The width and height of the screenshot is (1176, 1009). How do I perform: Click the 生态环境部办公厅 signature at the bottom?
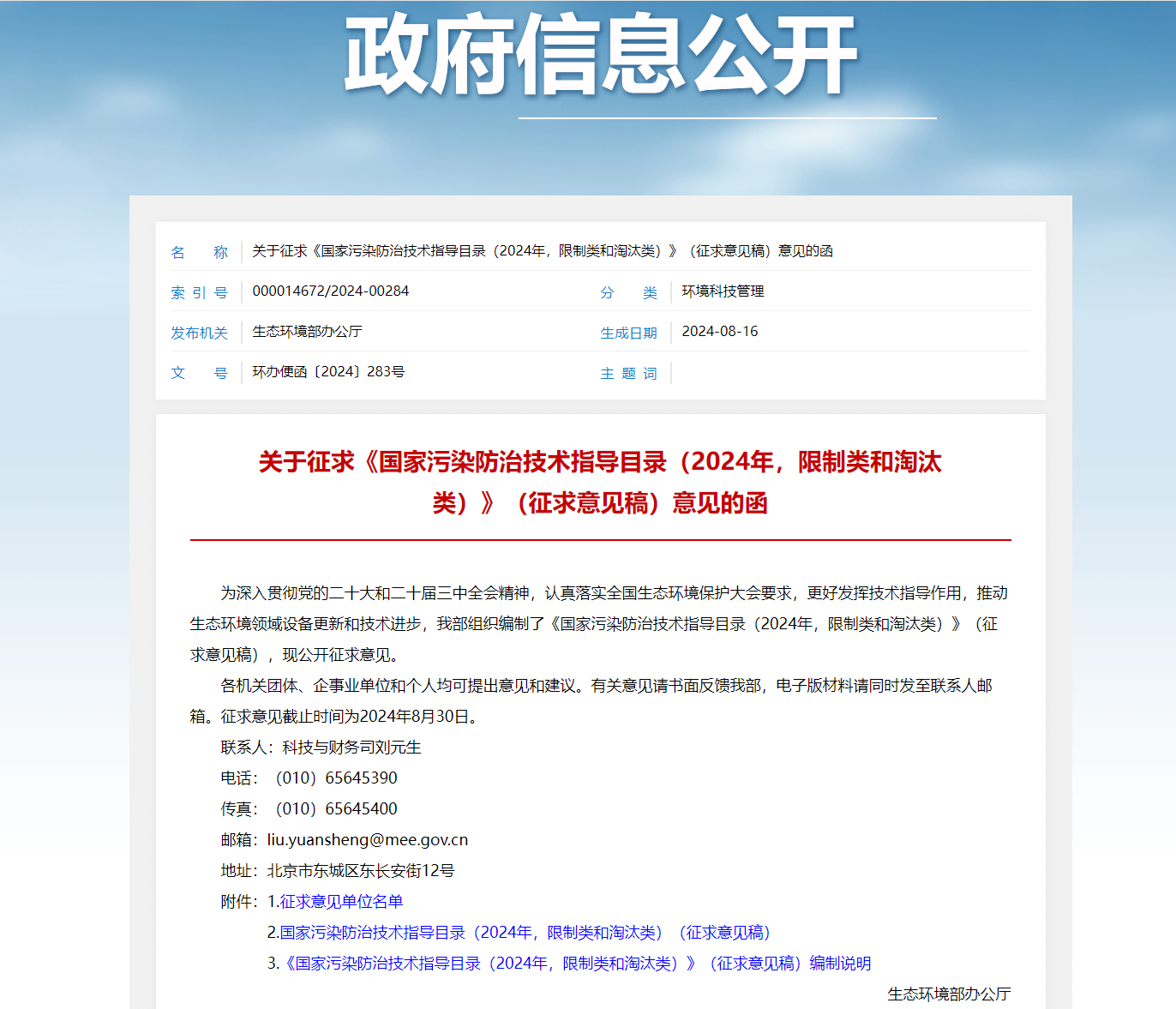949,994
